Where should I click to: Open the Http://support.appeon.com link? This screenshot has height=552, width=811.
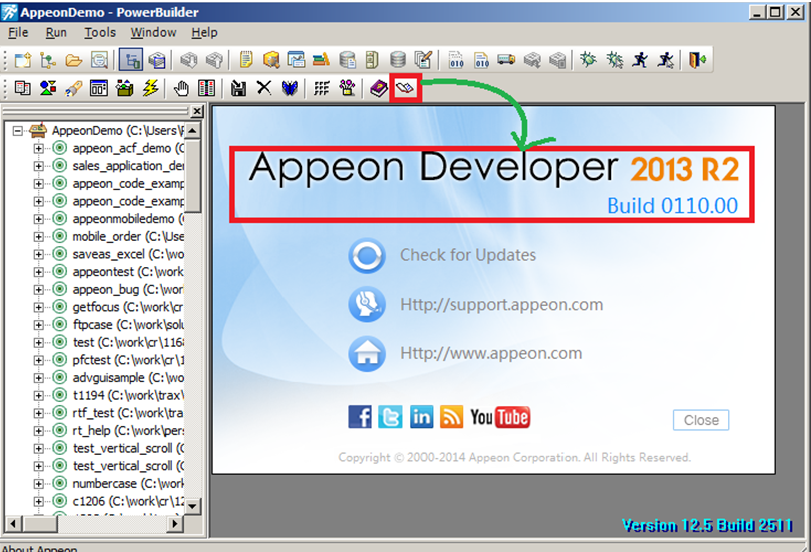coord(501,305)
